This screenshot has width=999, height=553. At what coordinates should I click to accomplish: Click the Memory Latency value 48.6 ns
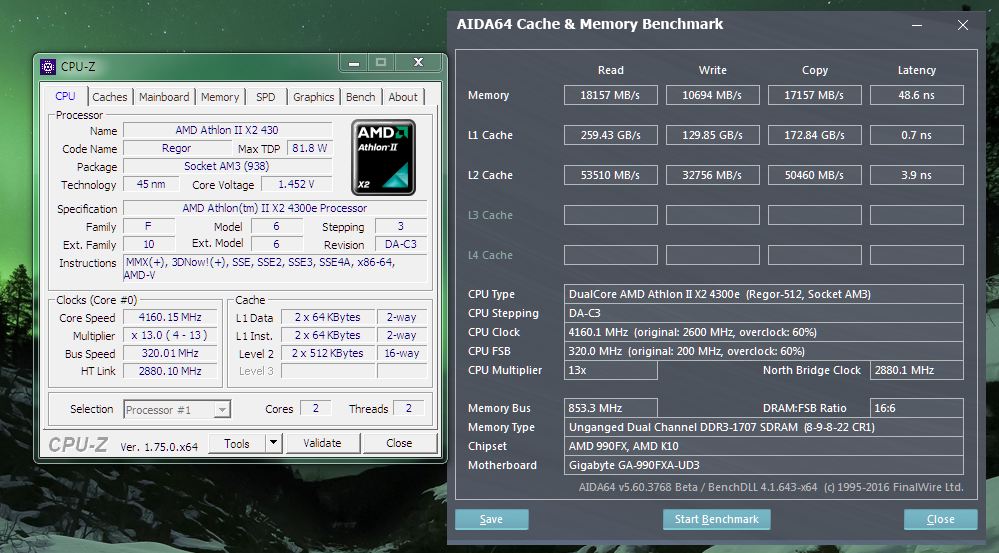pyautogui.click(x=916, y=96)
